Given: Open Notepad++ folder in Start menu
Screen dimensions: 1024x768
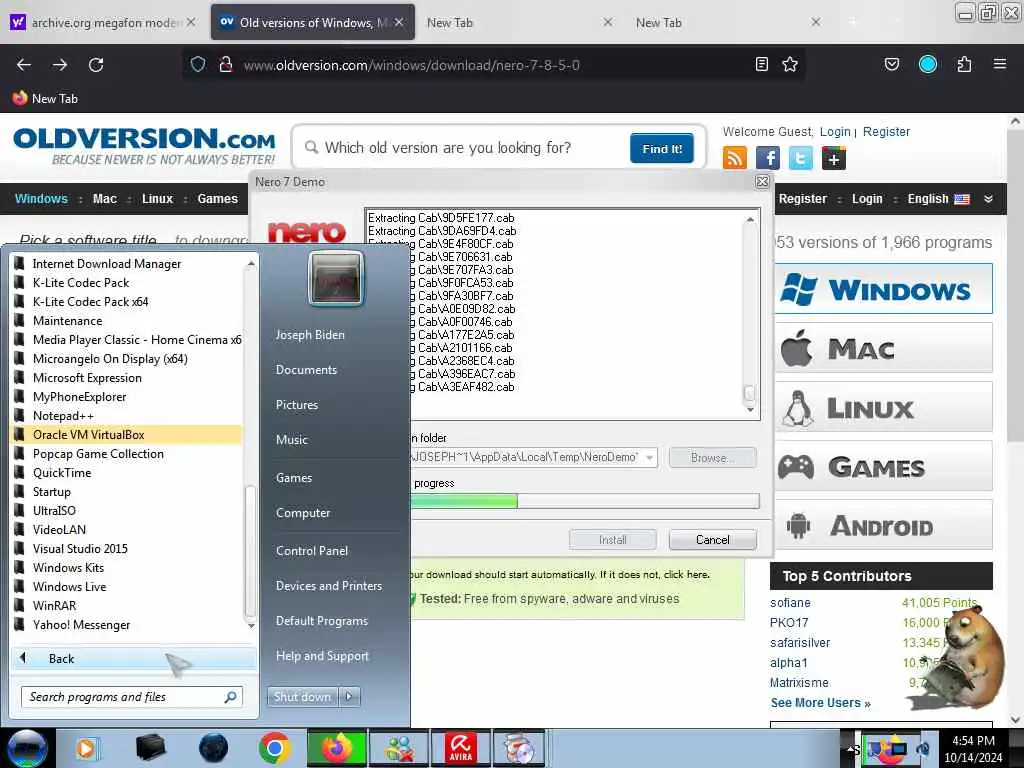Looking at the screenshot, I should tap(127, 415).
